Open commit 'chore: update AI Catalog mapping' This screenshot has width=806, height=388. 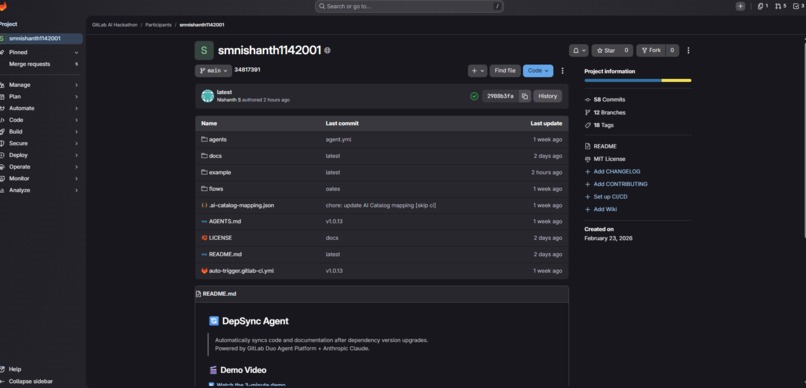pos(381,205)
